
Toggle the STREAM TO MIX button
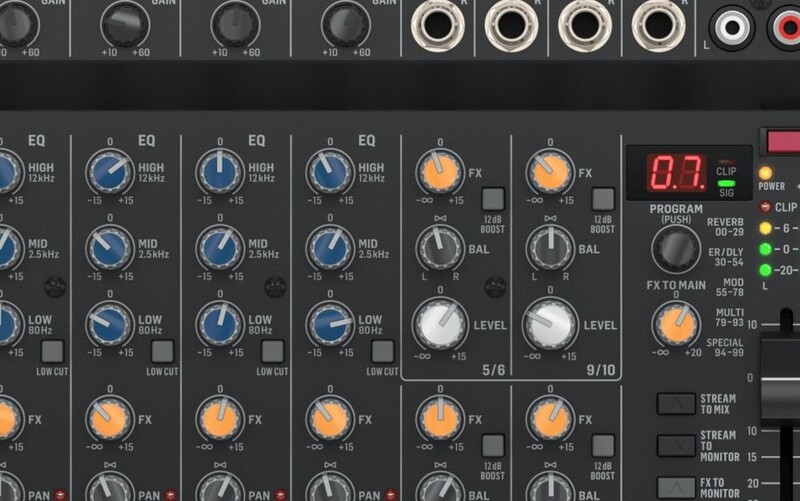[x=676, y=404]
